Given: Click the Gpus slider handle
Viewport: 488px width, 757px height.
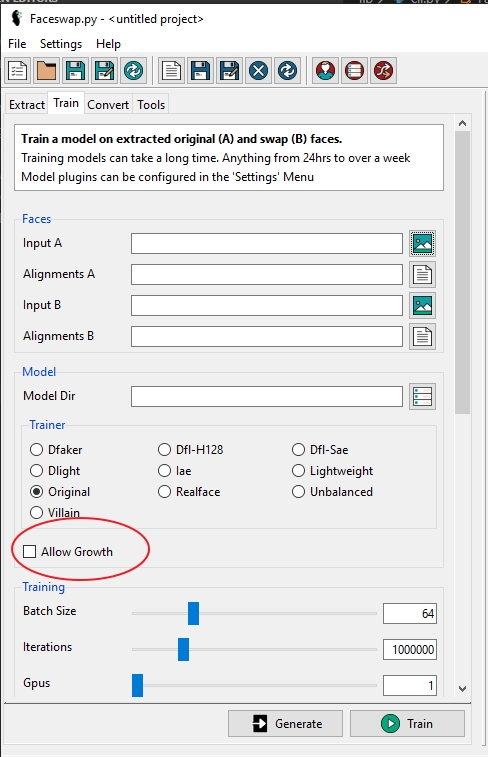Looking at the screenshot, I should (x=138, y=685).
